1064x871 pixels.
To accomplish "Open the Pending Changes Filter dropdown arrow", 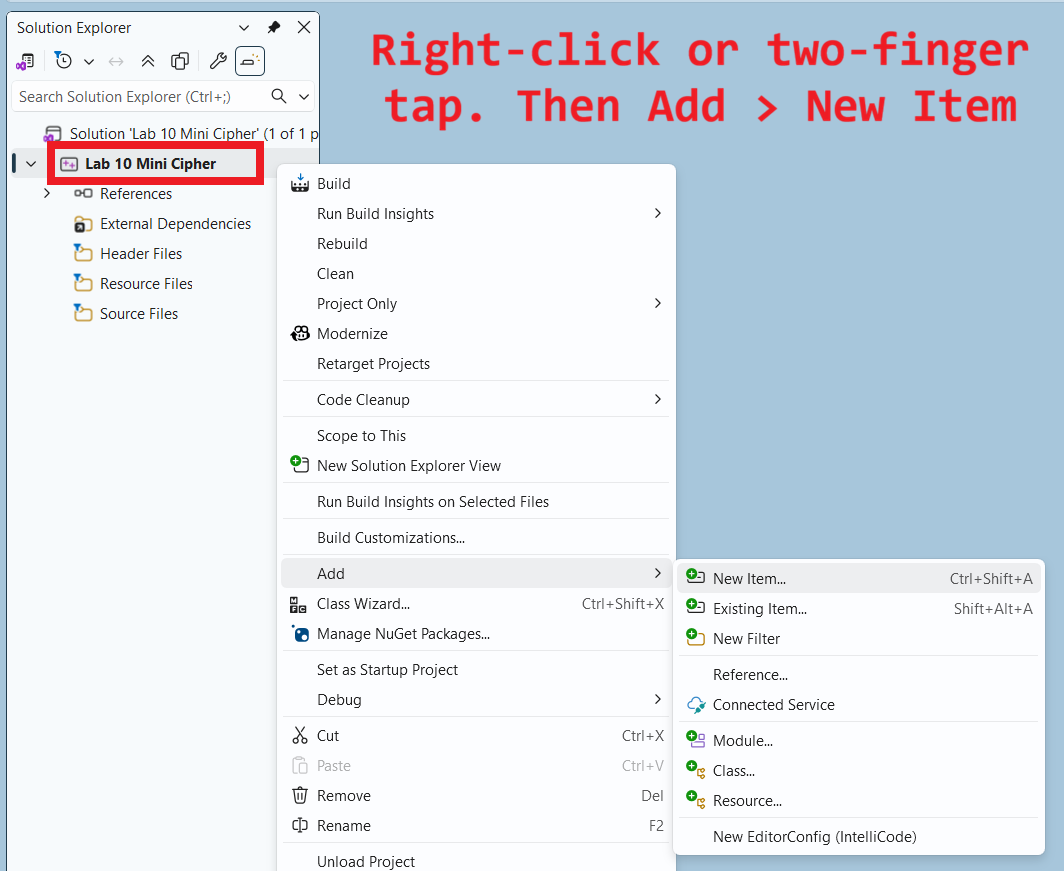I will pyautogui.click(x=89, y=62).
